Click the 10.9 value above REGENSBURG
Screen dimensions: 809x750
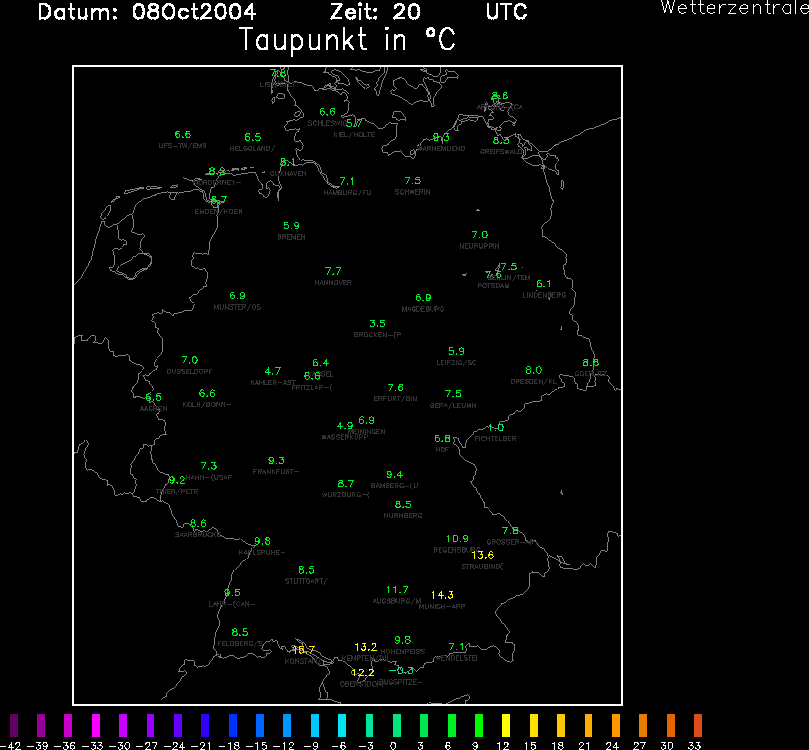pyautogui.click(x=458, y=539)
